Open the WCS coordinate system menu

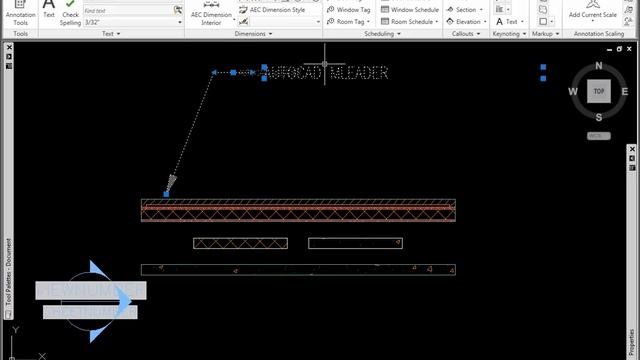click(599, 136)
